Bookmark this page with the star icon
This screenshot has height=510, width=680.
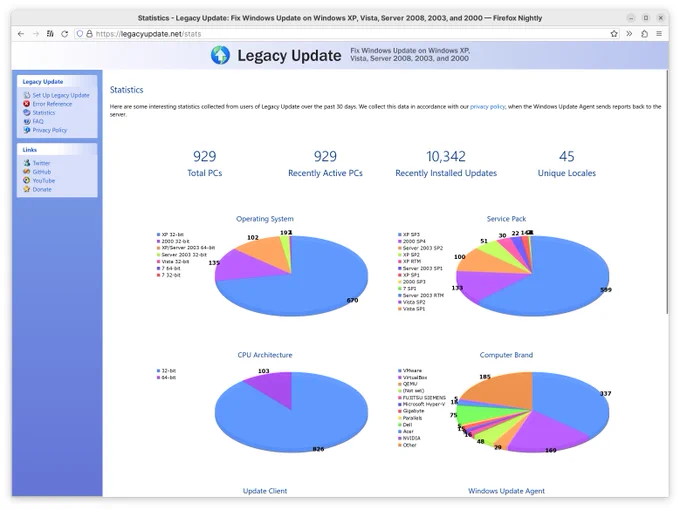614,34
